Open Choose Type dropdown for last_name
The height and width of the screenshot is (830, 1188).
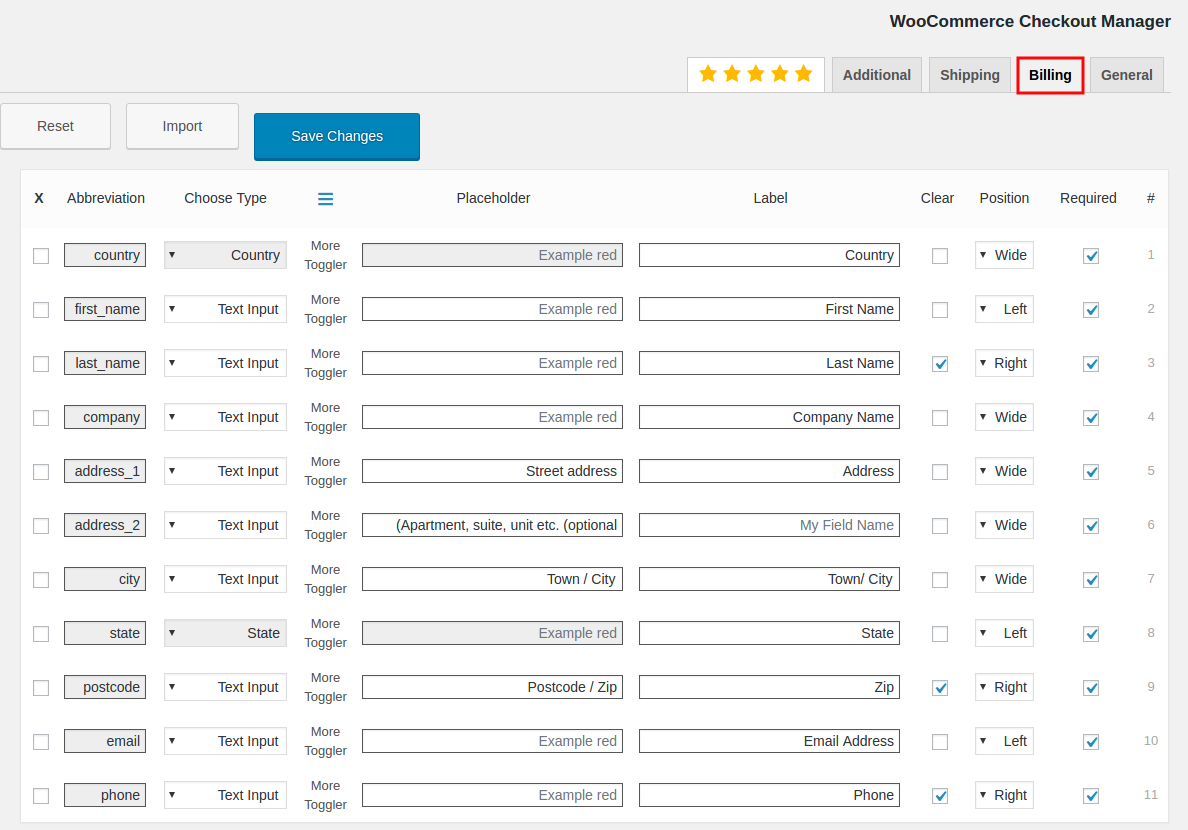click(225, 363)
